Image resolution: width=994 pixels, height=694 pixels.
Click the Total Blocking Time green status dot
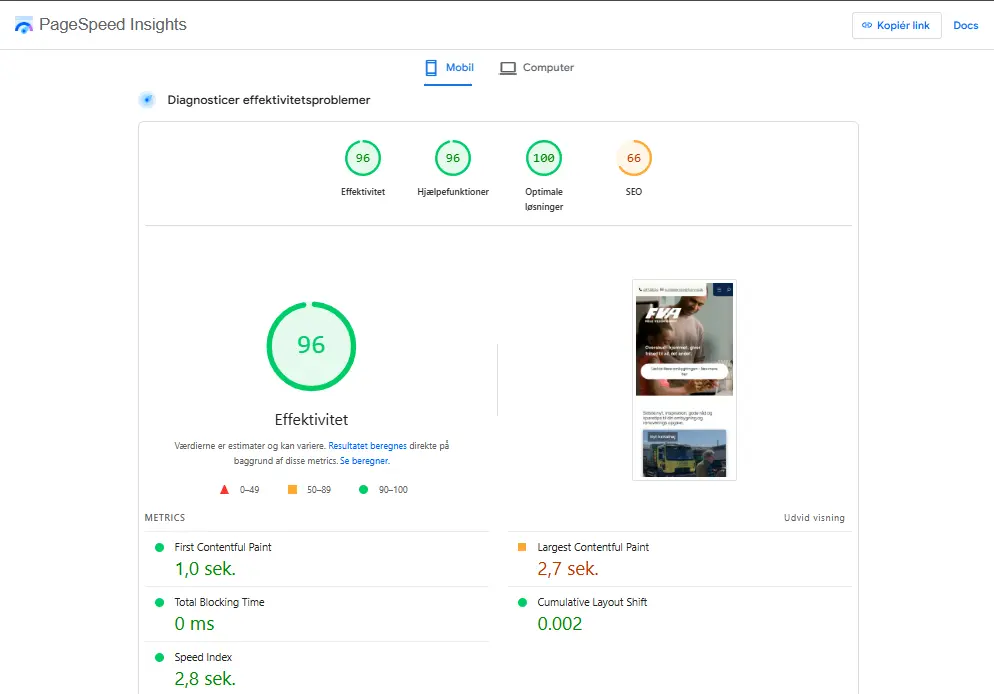coord(160,602)
